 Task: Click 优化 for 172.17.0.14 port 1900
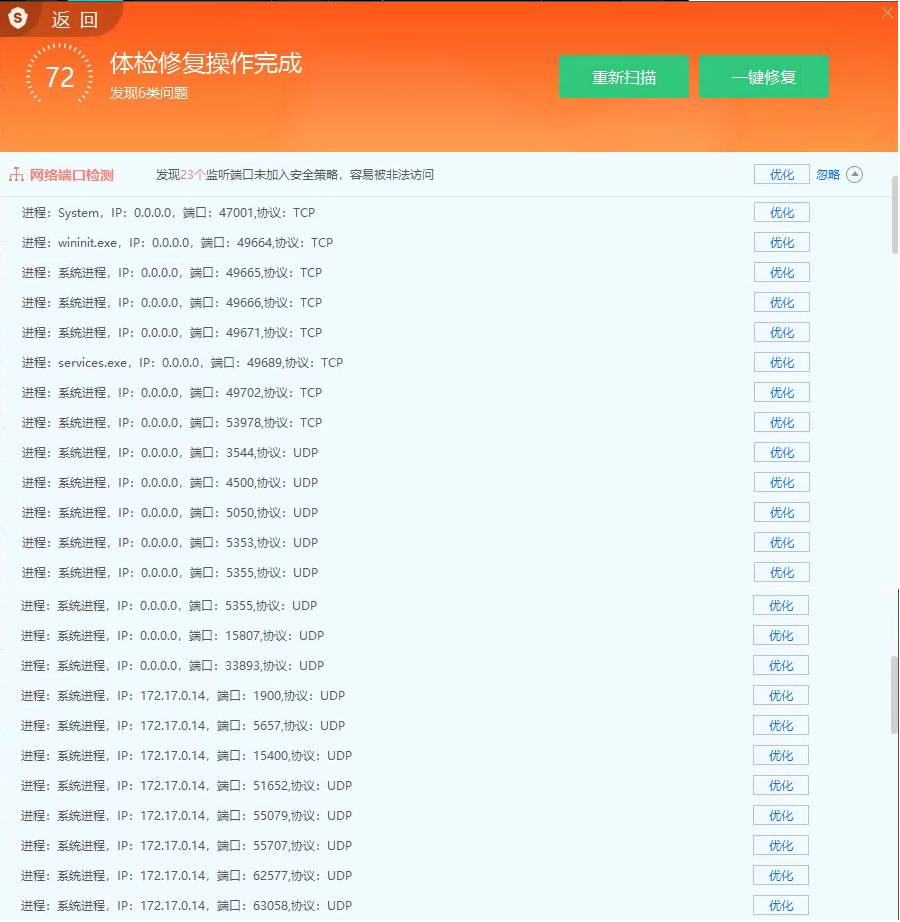pos(781,696)
